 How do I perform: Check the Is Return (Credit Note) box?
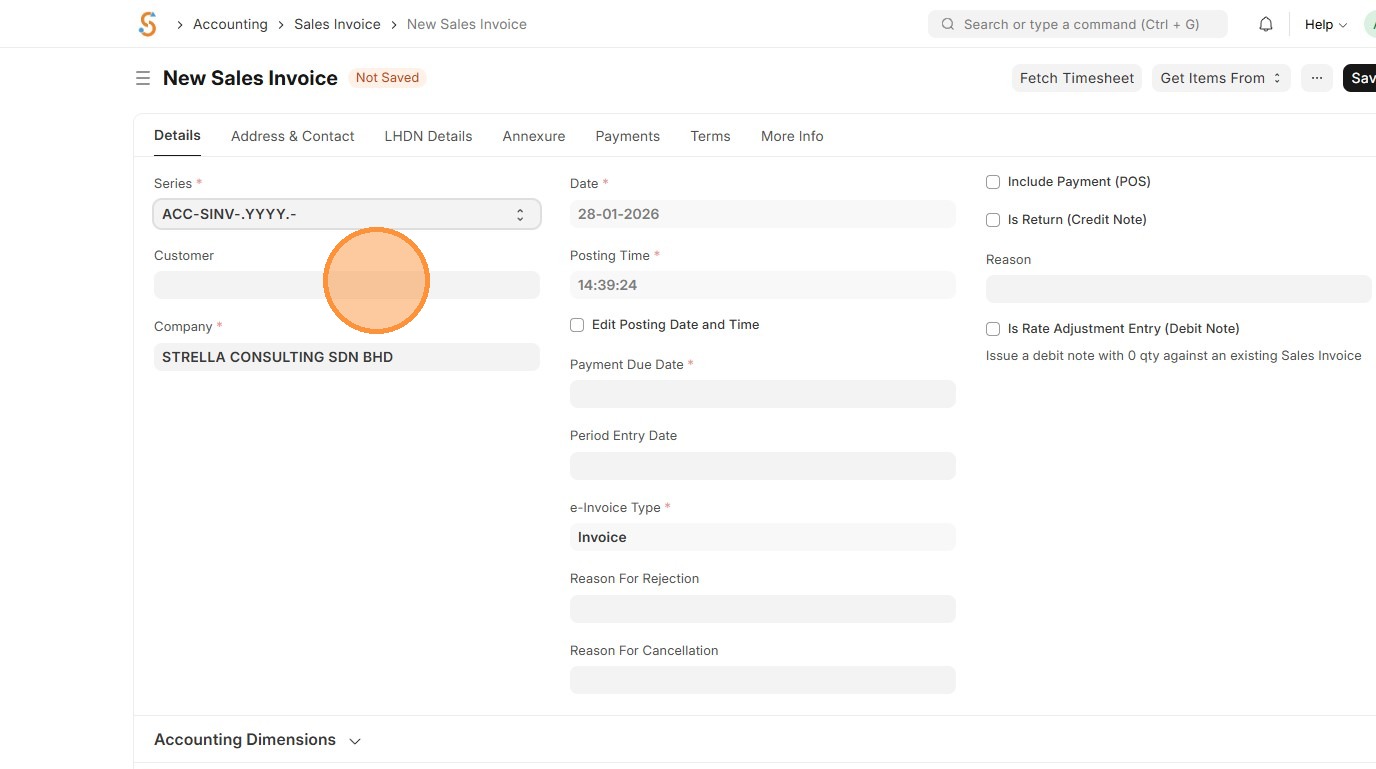tap(993, 220)
